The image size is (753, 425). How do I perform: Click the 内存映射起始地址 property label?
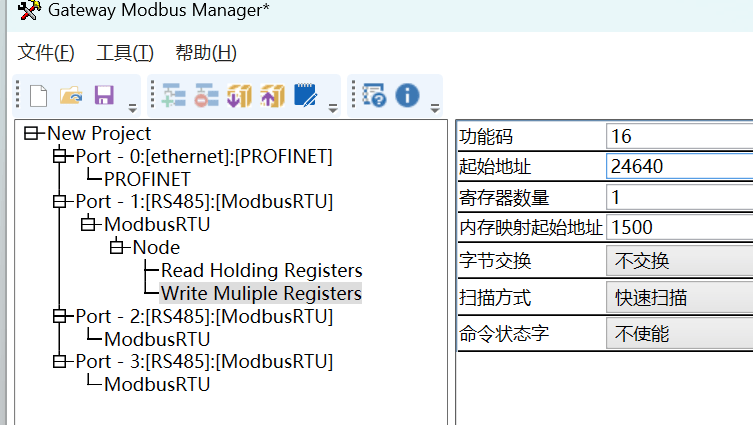(531, 228)
